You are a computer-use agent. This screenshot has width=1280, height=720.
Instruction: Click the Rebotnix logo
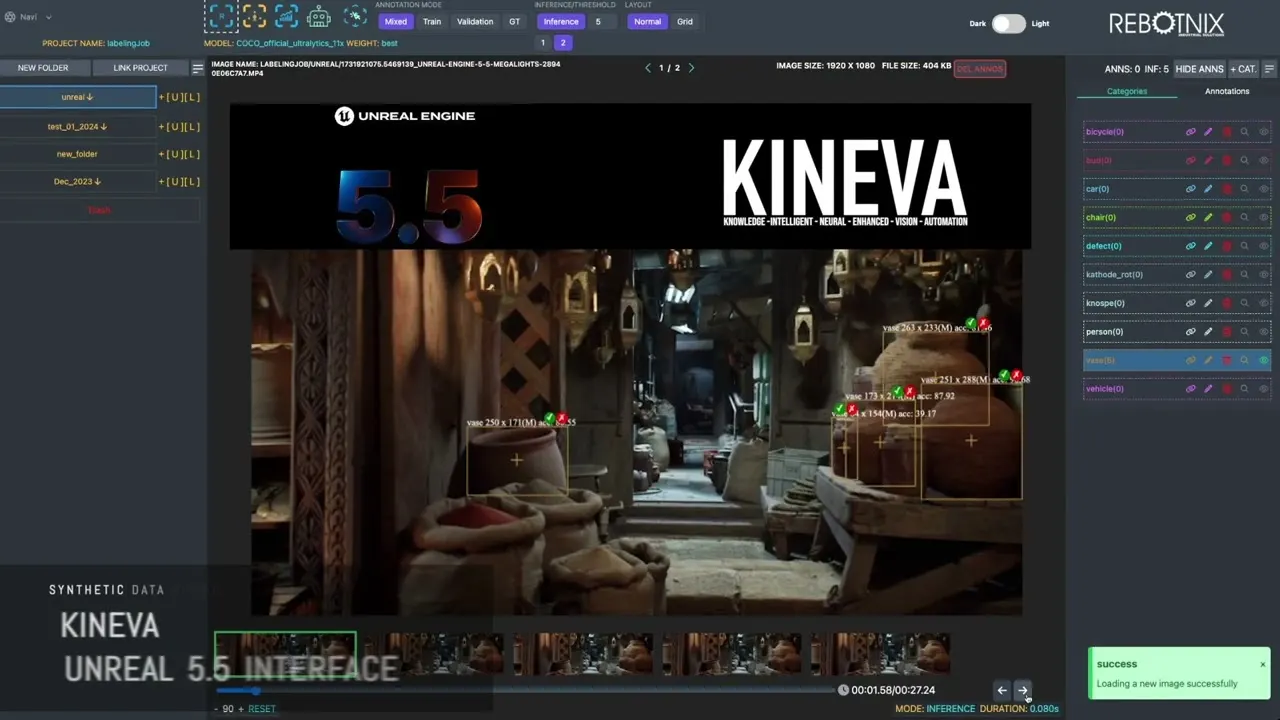pos(1166,24)
